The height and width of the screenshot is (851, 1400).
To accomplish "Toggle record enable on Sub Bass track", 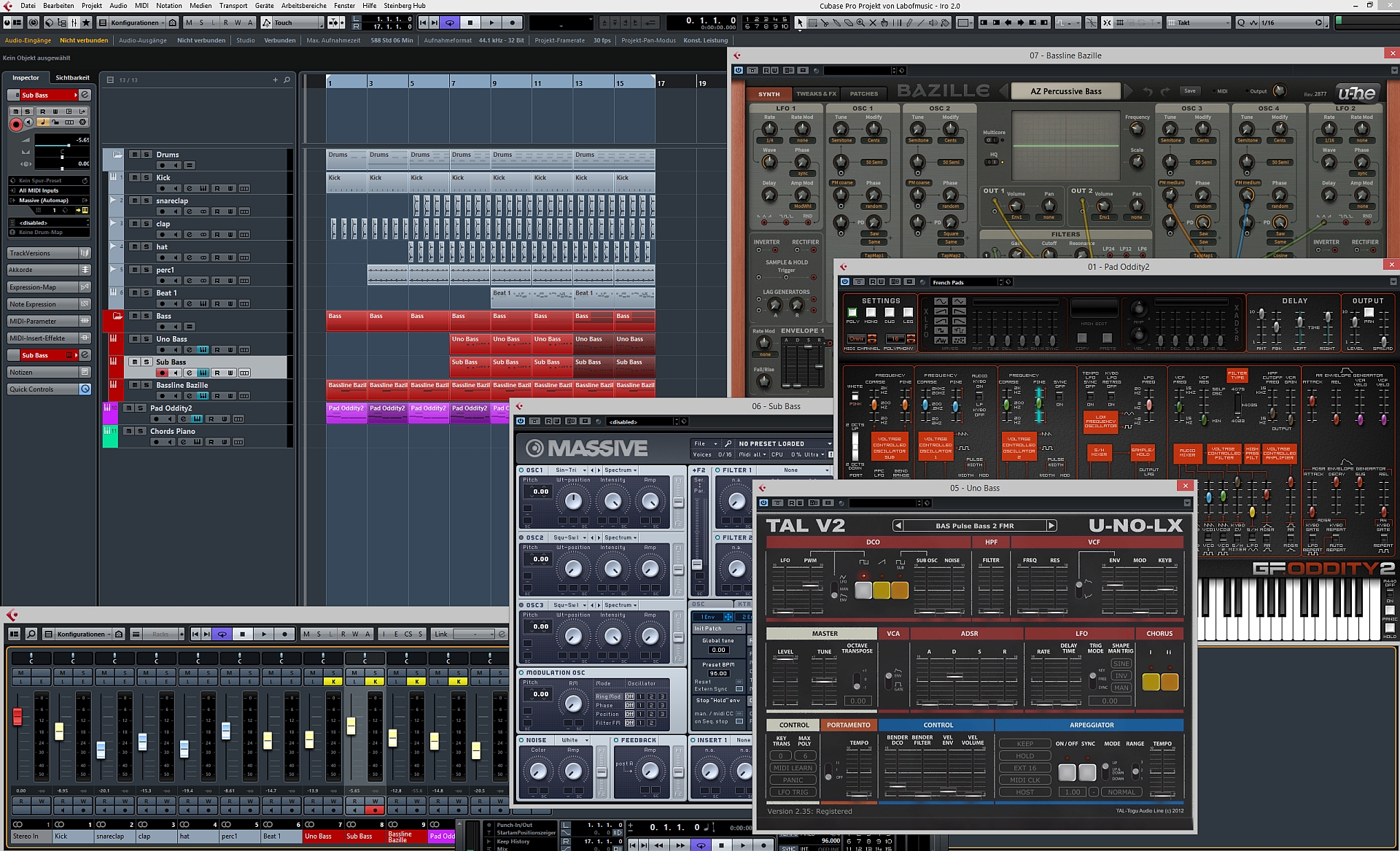I will point(162,373).
